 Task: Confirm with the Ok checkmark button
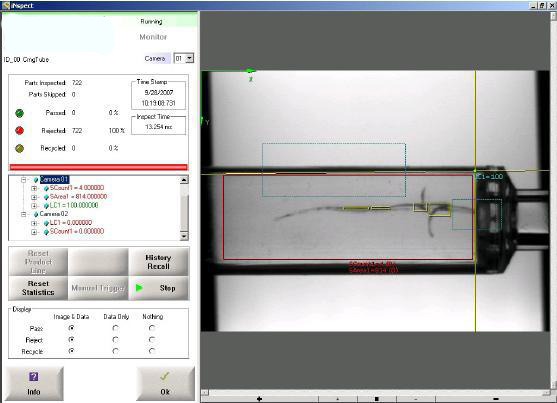click(x=165, y=383)
